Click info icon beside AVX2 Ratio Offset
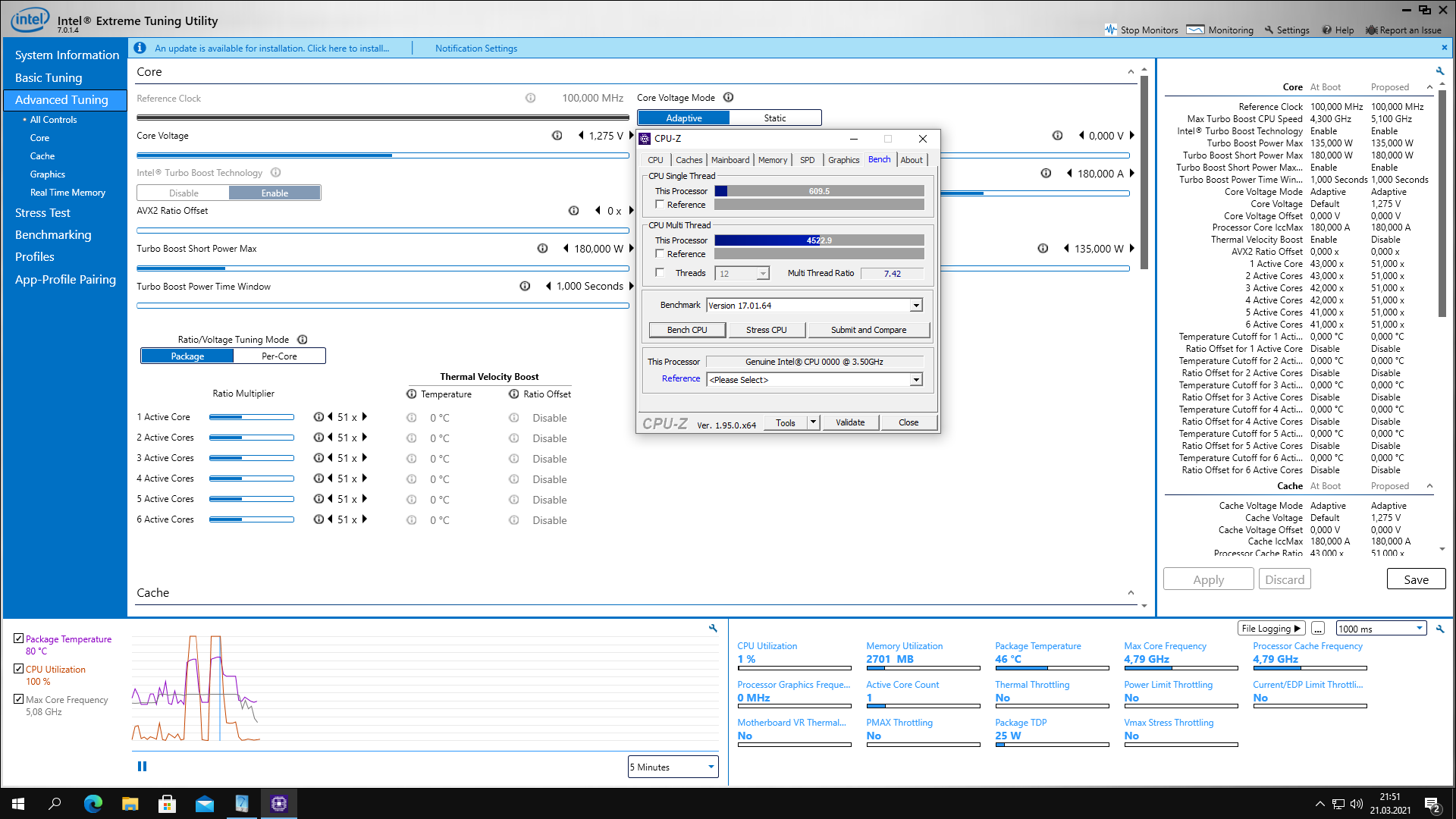1456x819 pixels. (x=573, y=211)
